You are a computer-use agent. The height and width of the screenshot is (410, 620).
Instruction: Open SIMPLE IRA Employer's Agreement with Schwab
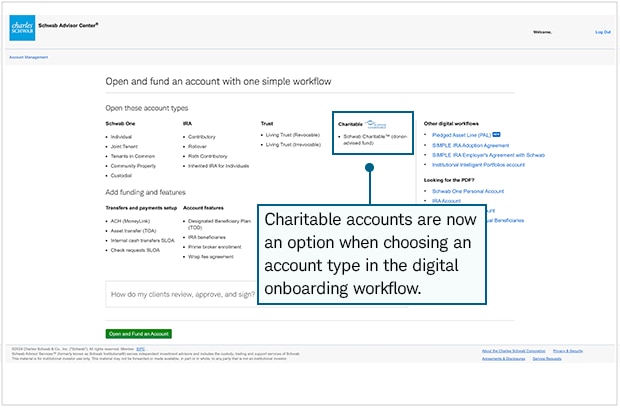pyautogui.click(x=488, y=155)
